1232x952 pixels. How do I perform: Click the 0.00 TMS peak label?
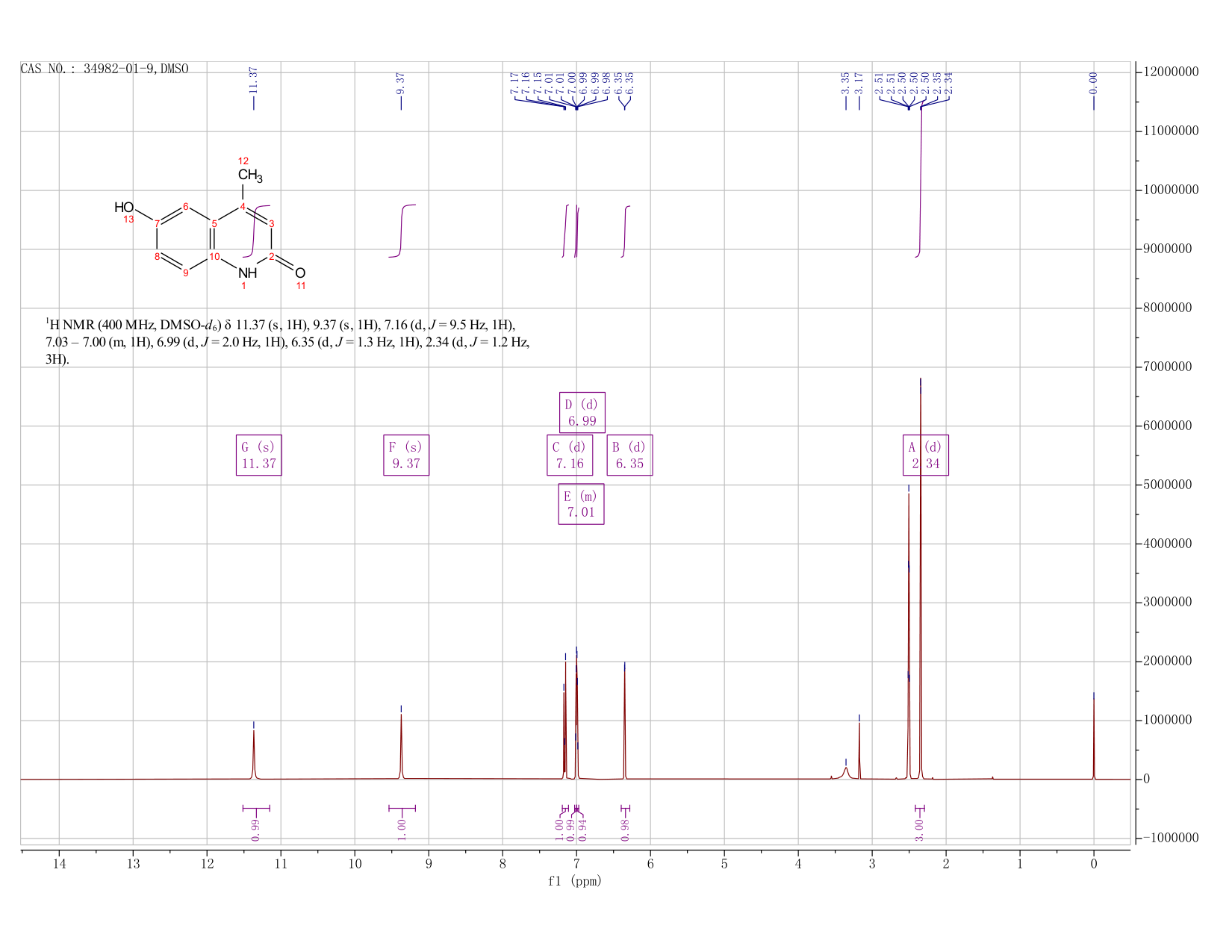tap(1094, 83)
